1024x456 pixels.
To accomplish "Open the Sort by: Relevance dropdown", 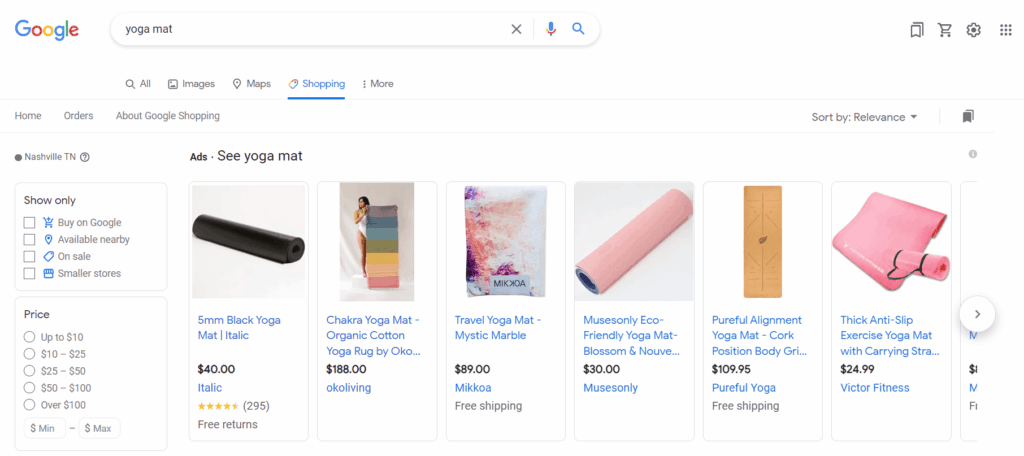I will 864,117.
